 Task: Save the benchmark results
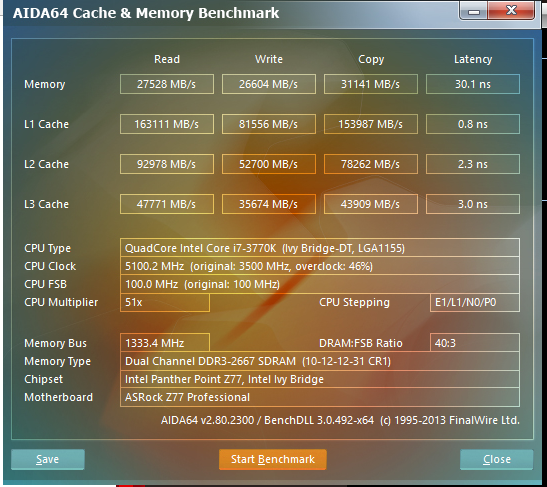[48, 459]
